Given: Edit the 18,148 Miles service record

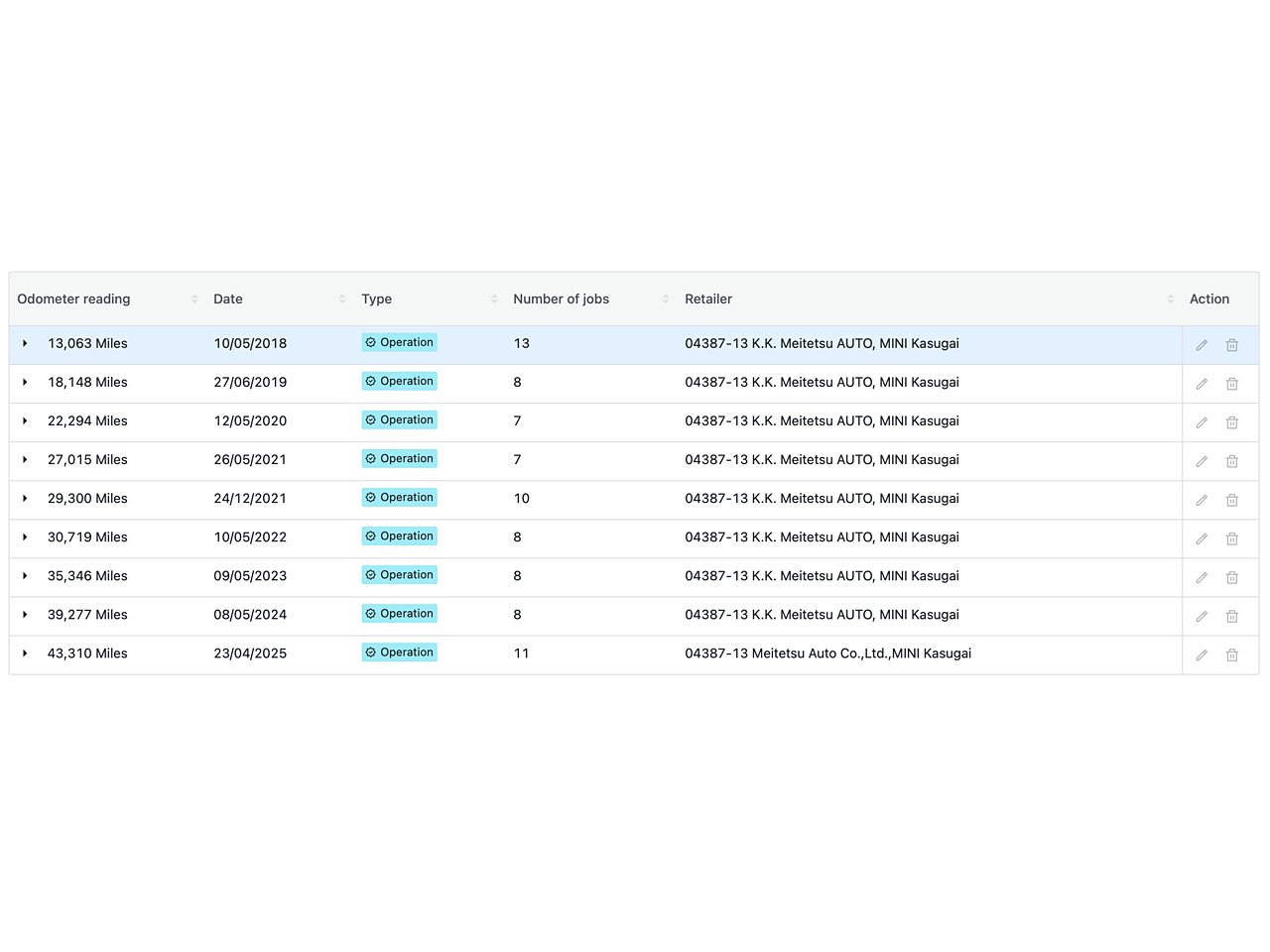Looking at the screenshot, I should click(1202, 384).
